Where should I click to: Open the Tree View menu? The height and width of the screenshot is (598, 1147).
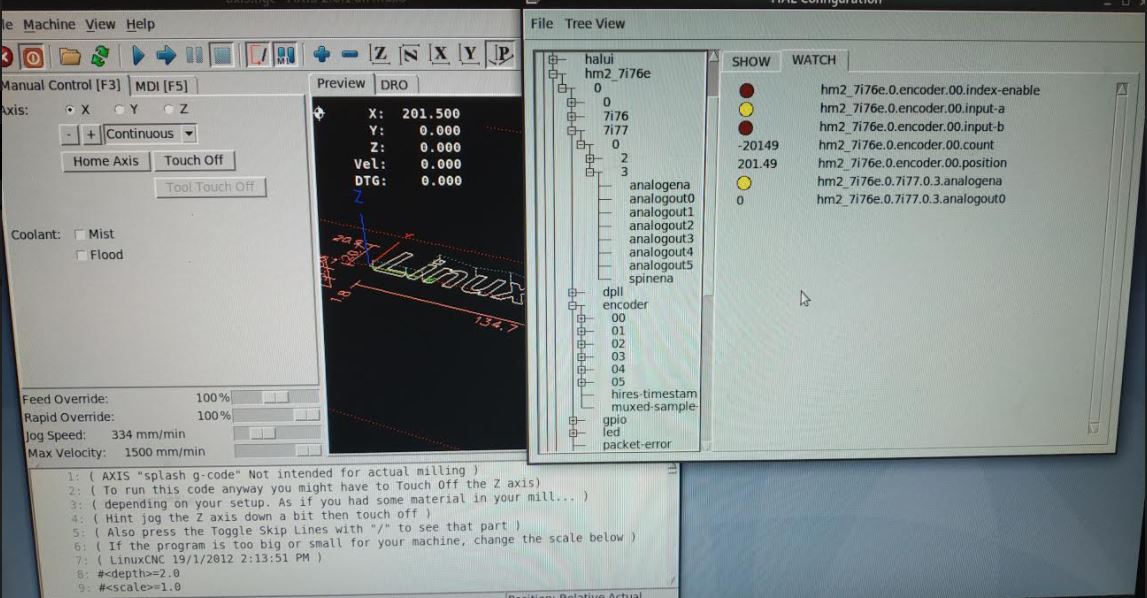(595, 23)
